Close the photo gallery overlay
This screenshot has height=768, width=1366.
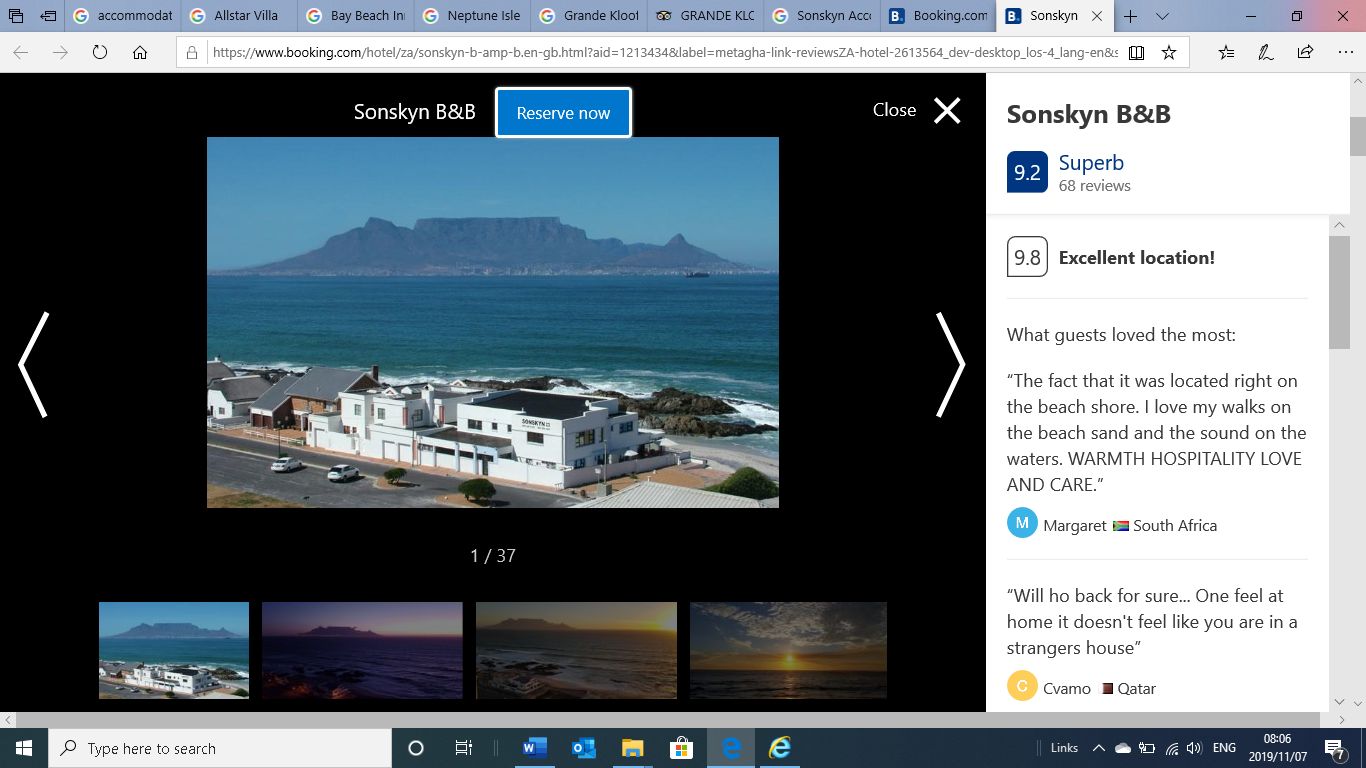coord(946,110)
